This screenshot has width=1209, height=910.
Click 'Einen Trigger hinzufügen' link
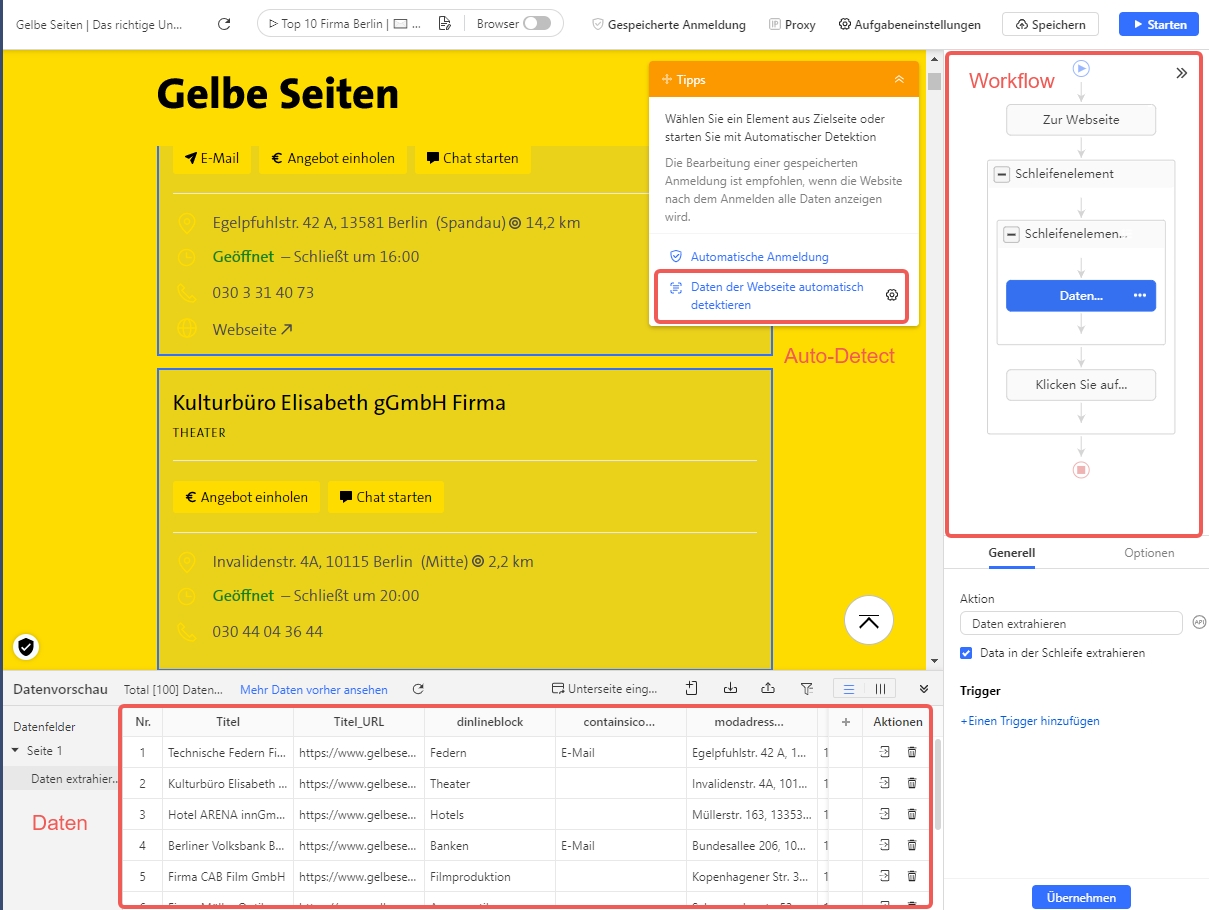(x=1029, y=721)
